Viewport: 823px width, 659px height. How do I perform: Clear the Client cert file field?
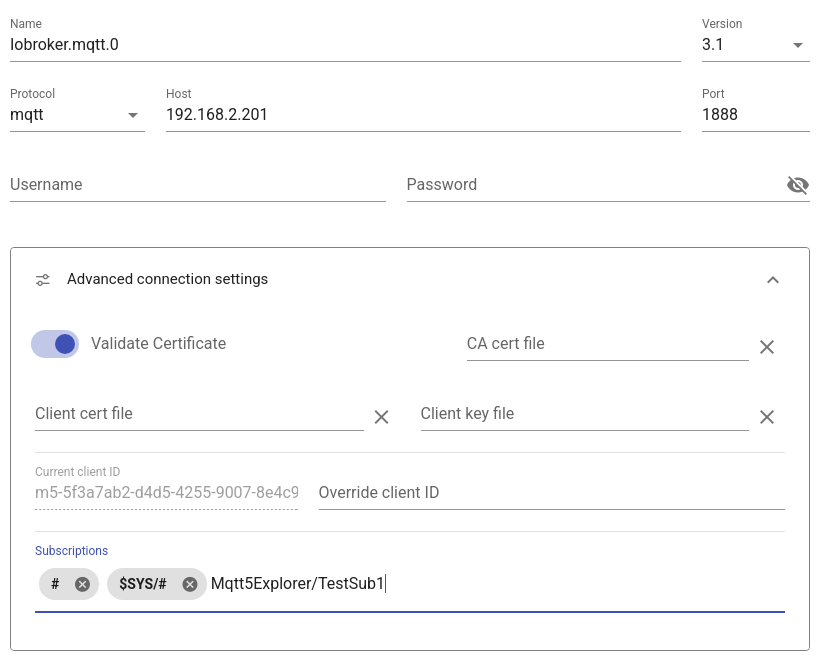381,417
